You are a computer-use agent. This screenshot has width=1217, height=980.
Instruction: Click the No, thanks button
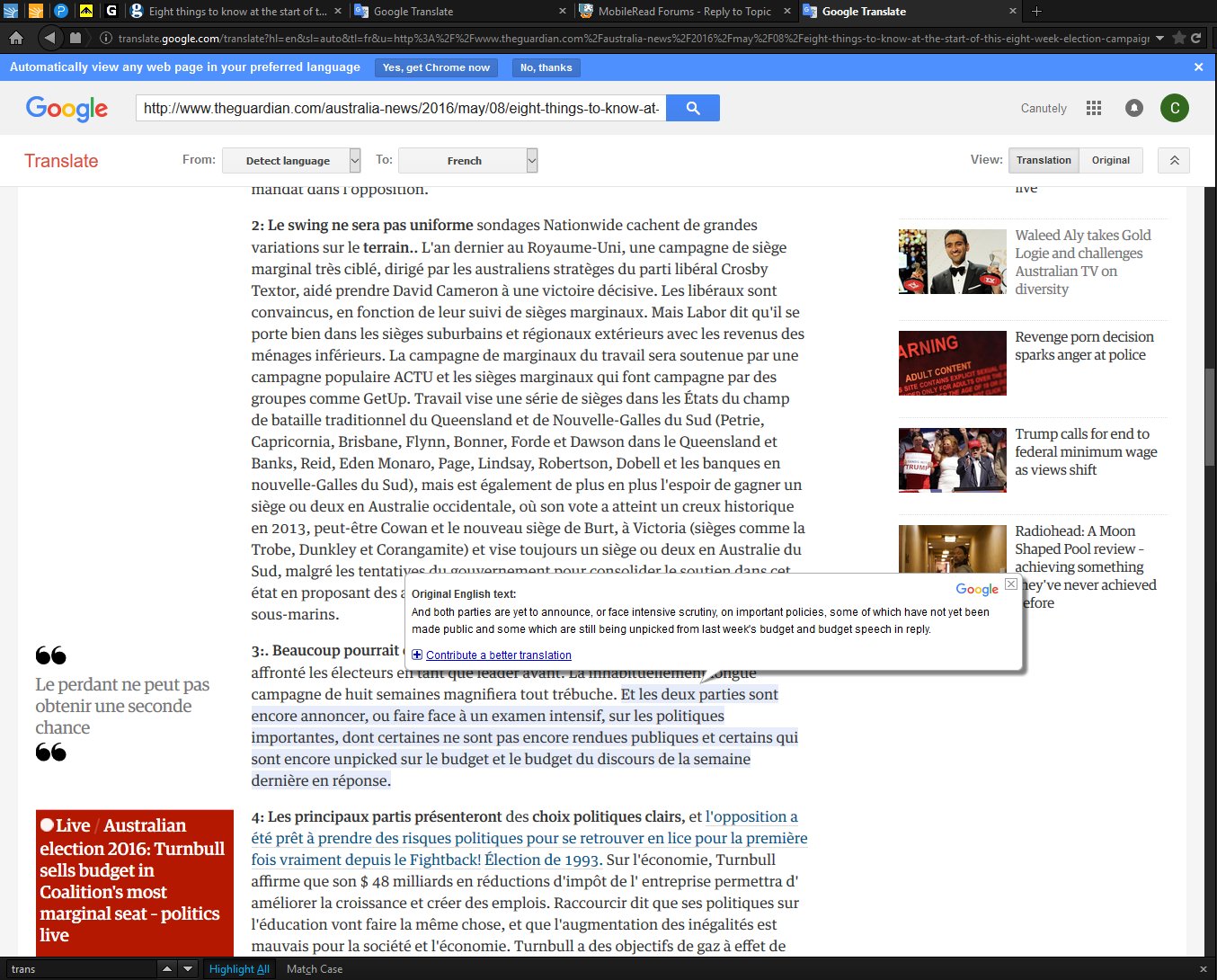(546, 67)
